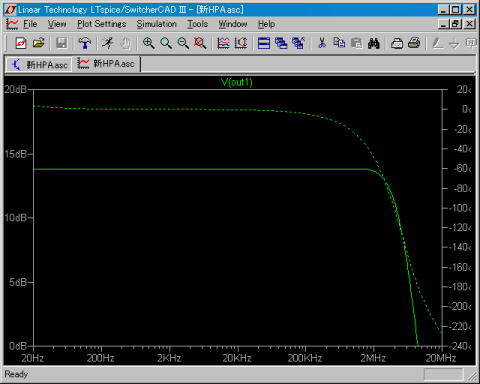This screenshot has width=480, height=384.
Task: Click the -60° phase axis label
Action: 463,169
